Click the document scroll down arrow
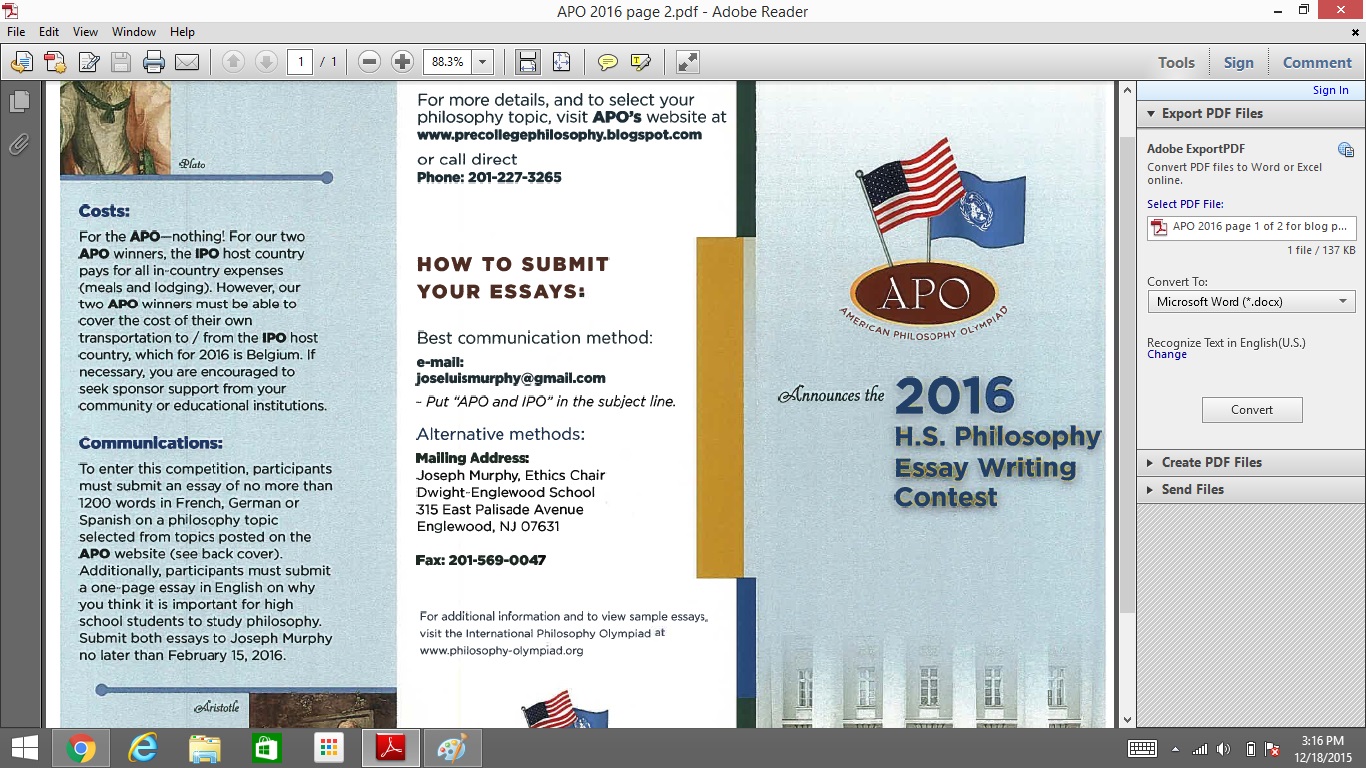The width and height of the screenshot is (1366, 768). click(x=1127, y=719)
